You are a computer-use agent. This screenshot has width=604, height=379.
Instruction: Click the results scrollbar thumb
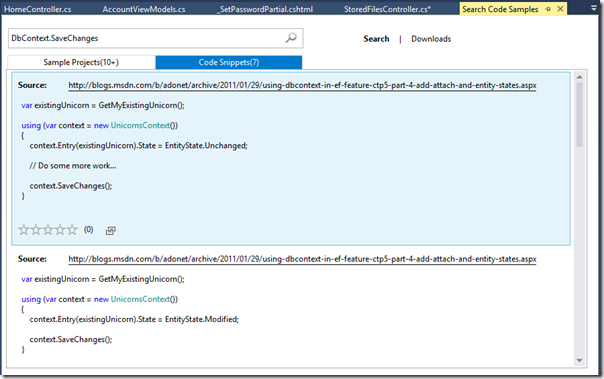click(x=579, y=114)
